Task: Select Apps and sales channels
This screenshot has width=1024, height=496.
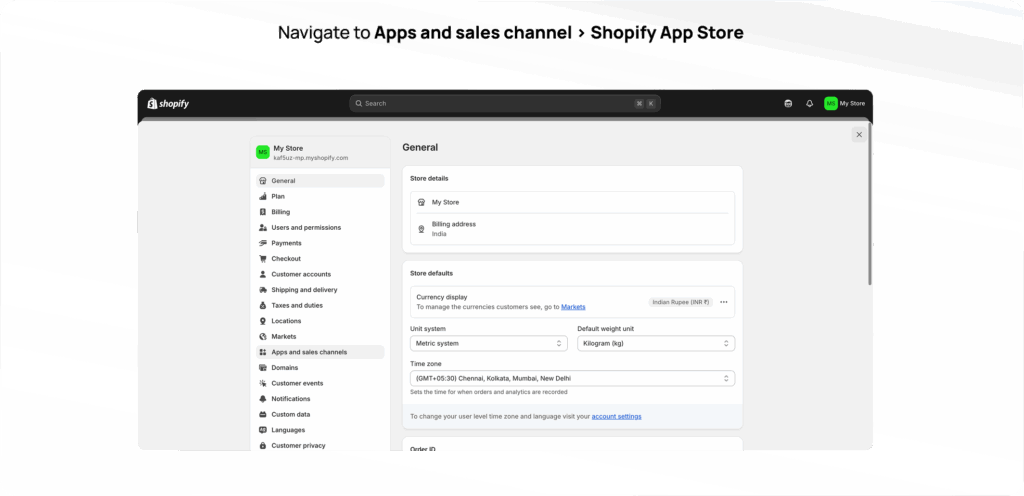Action: 320,352
